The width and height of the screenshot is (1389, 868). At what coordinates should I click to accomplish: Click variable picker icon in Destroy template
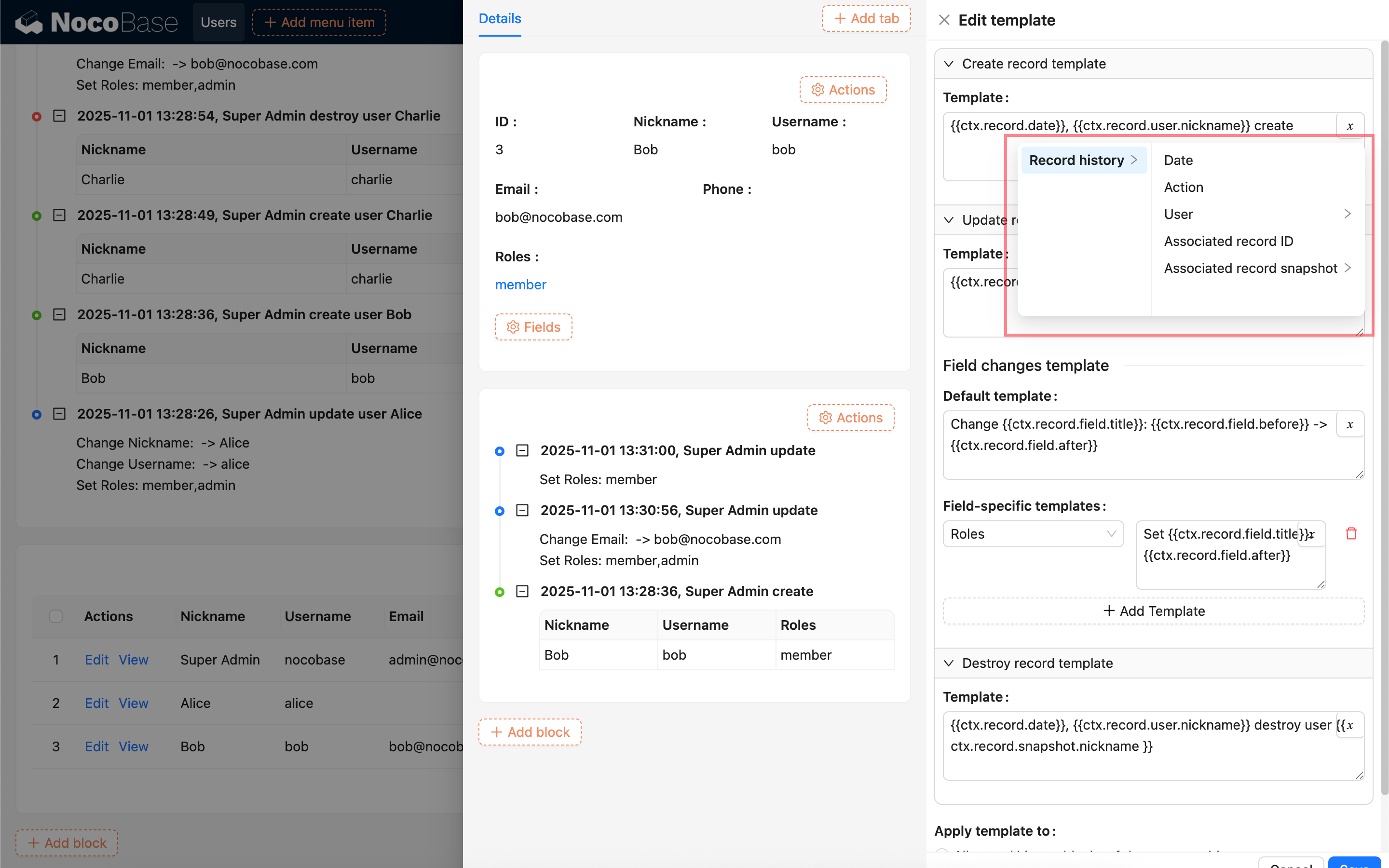point(1349,725)
